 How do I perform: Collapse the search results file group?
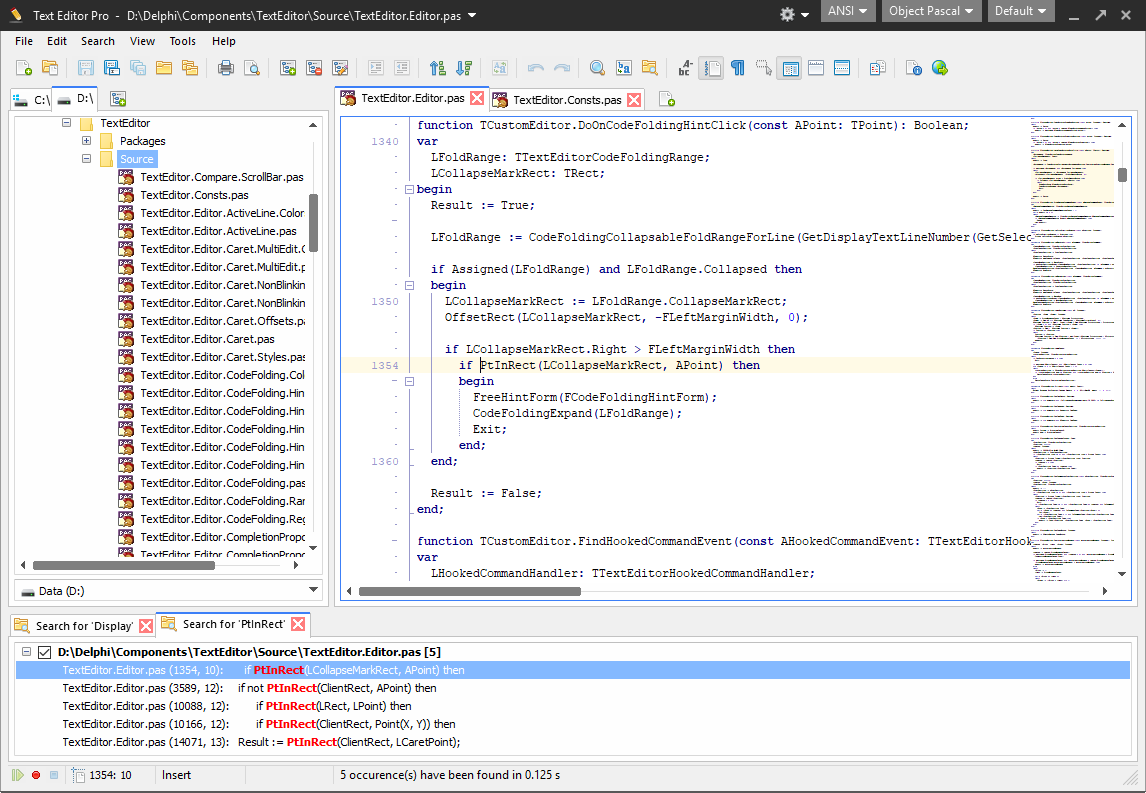click(26, 652)
